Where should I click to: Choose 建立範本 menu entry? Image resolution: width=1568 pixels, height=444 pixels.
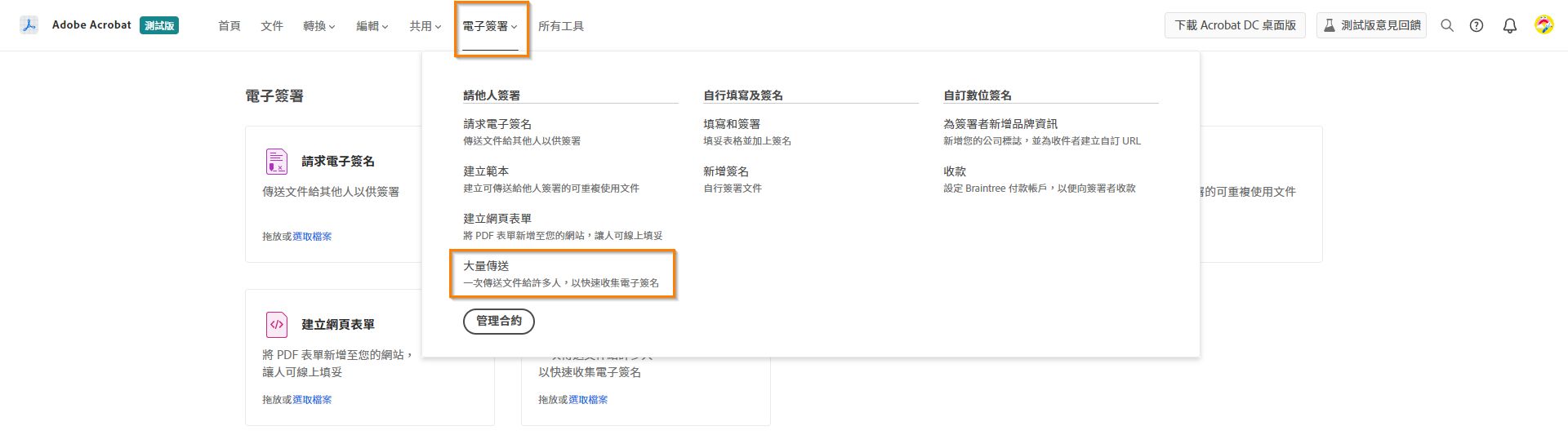point(487,171)
